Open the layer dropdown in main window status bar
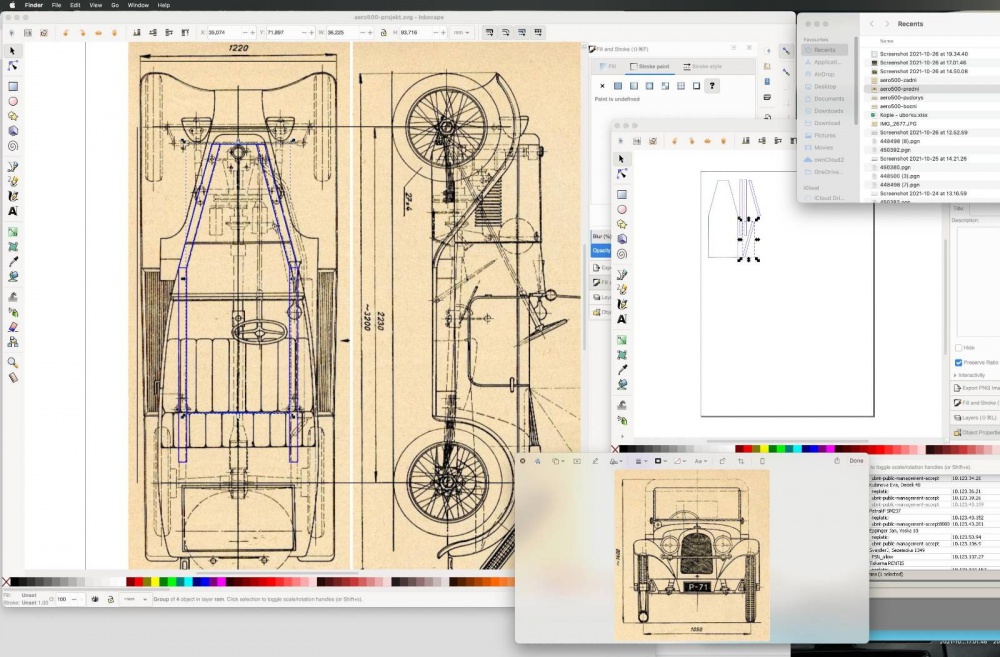The height and width of the screenshot is (657, 1000). pos(135,599)
